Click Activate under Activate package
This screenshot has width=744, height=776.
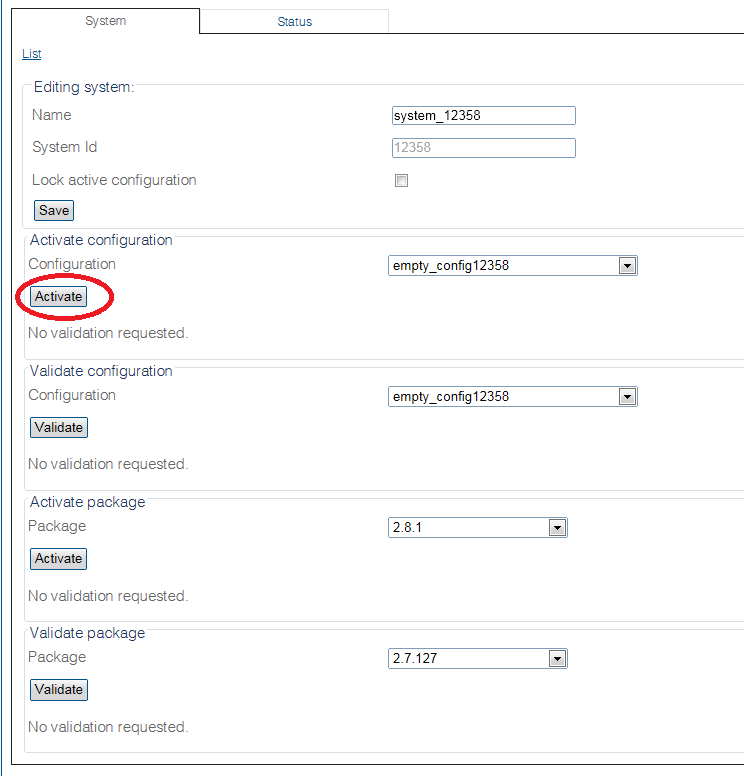(58, 559)
